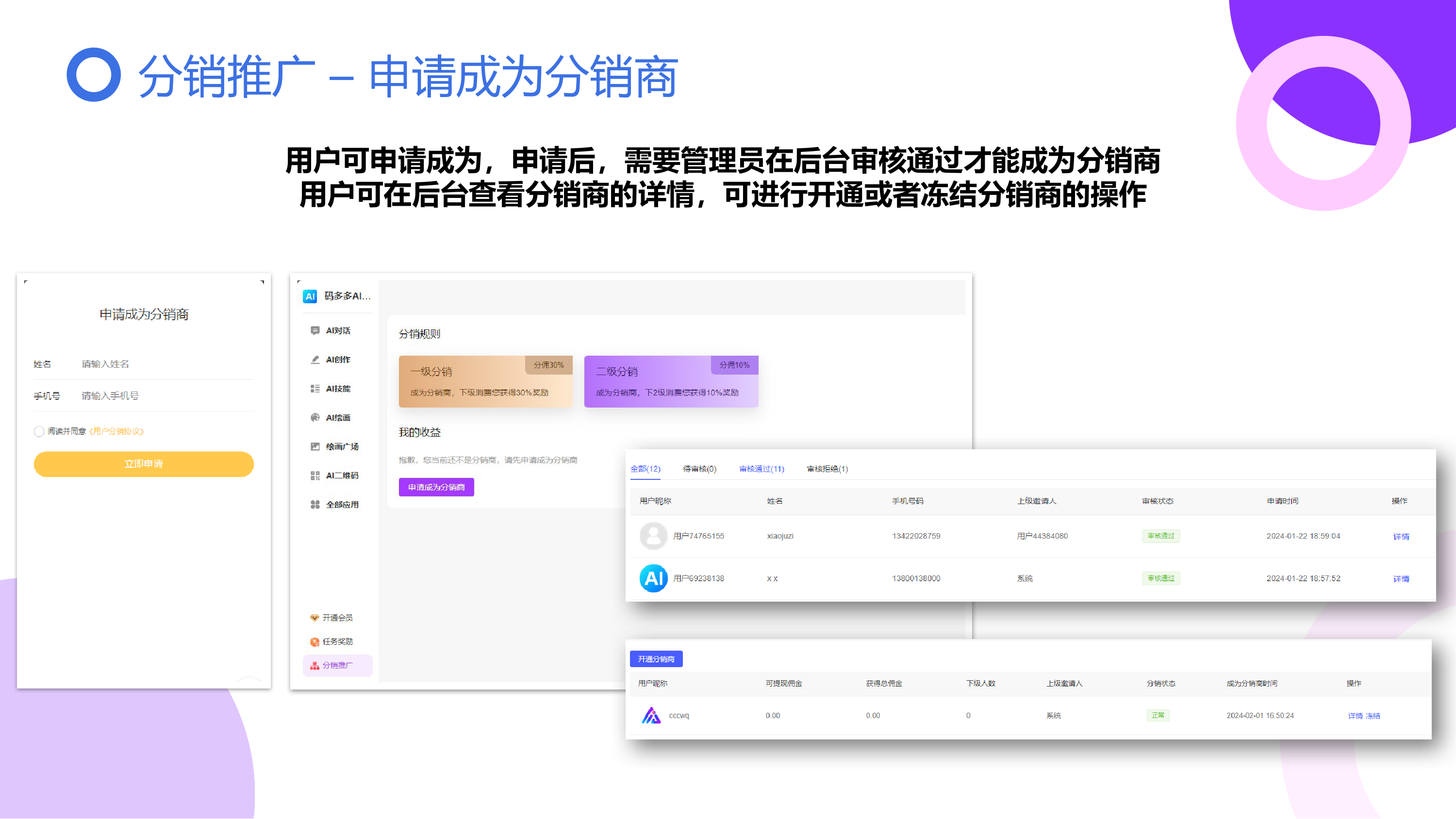The image size is (1456, 819).
Task: Check the 阅读并同意 agreement radio button
Action: [x=39, y=432]
